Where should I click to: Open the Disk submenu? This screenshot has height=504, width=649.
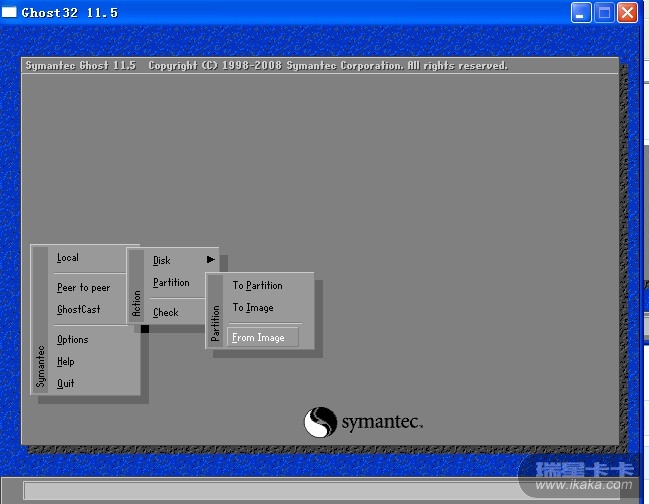(162, 260)
